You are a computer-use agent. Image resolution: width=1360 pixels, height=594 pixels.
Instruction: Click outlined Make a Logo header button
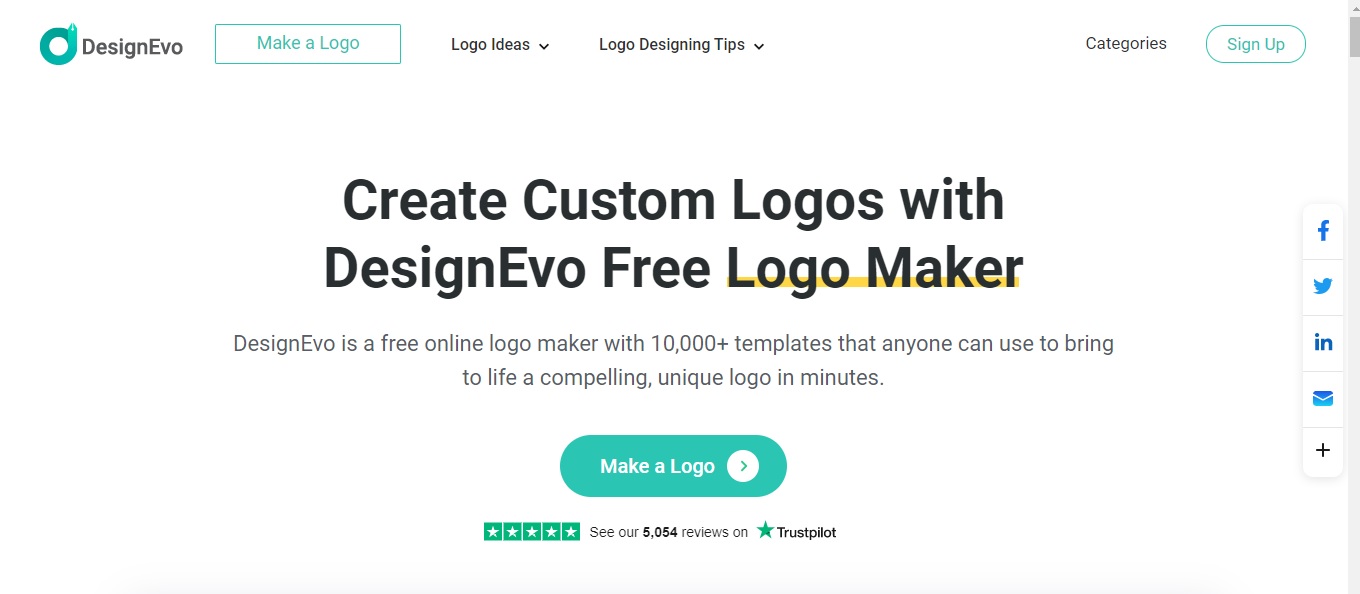(308, 44)
